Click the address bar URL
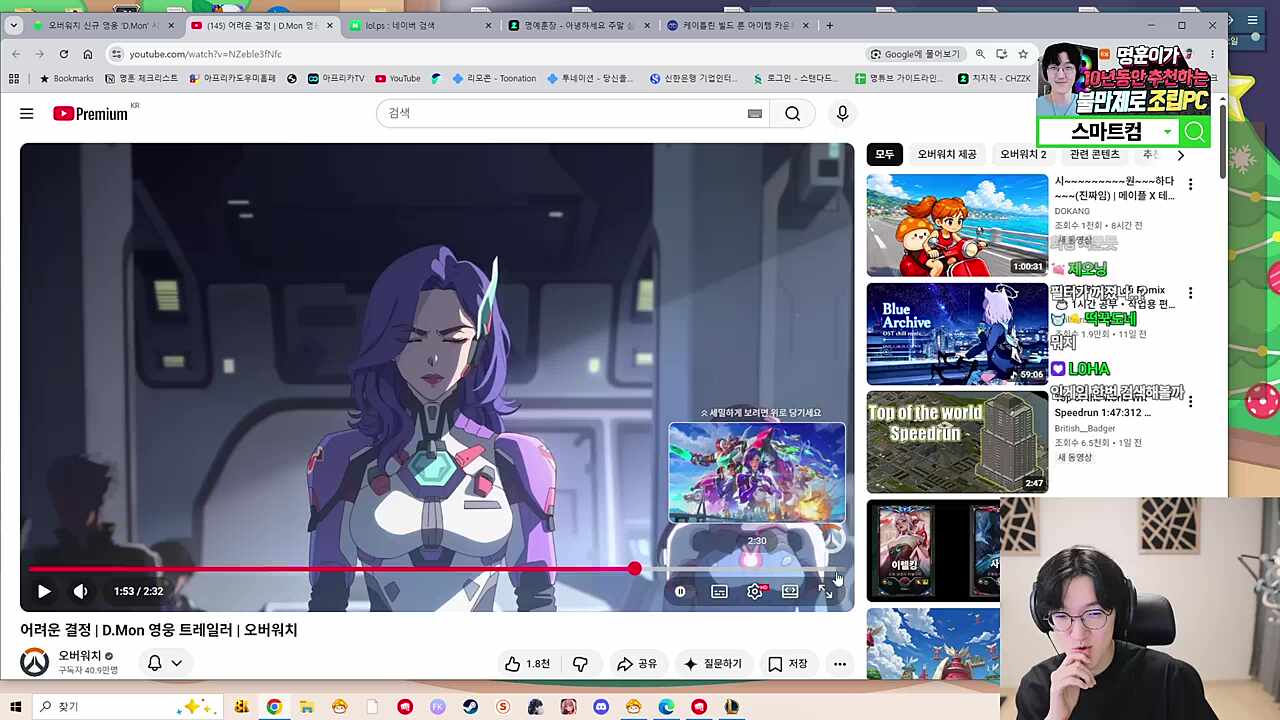The image size is (1280, 720). click(x=206, y=54)
